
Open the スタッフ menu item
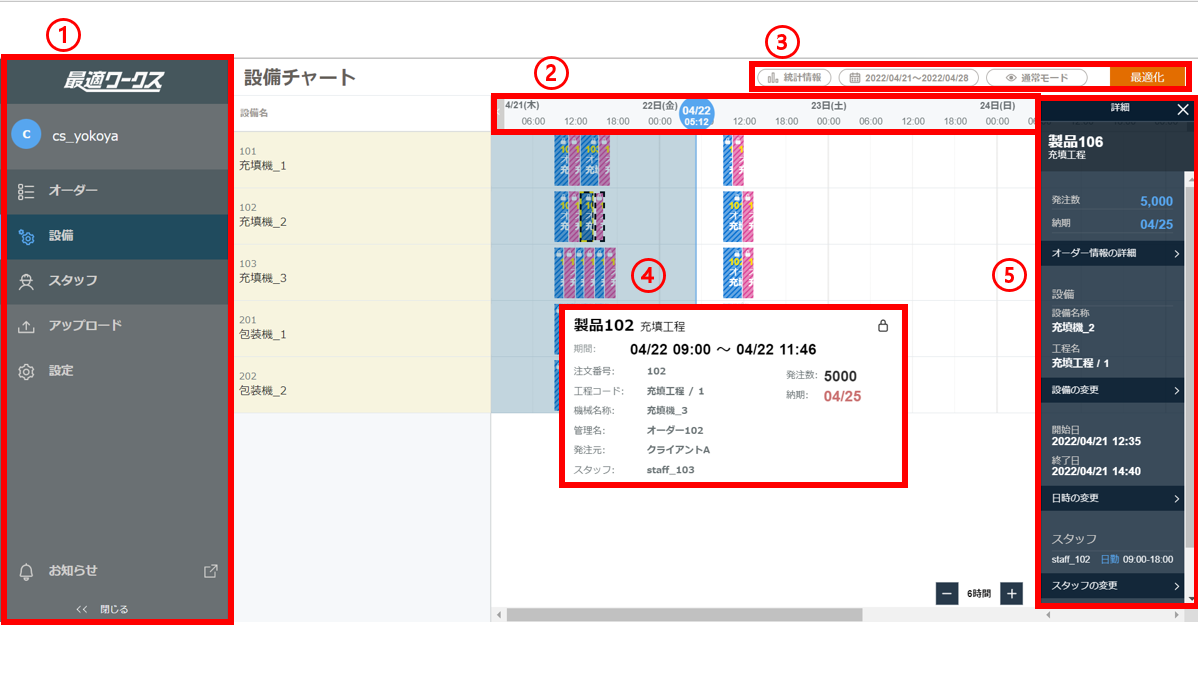pyautogui.click(x=117, y=281)
